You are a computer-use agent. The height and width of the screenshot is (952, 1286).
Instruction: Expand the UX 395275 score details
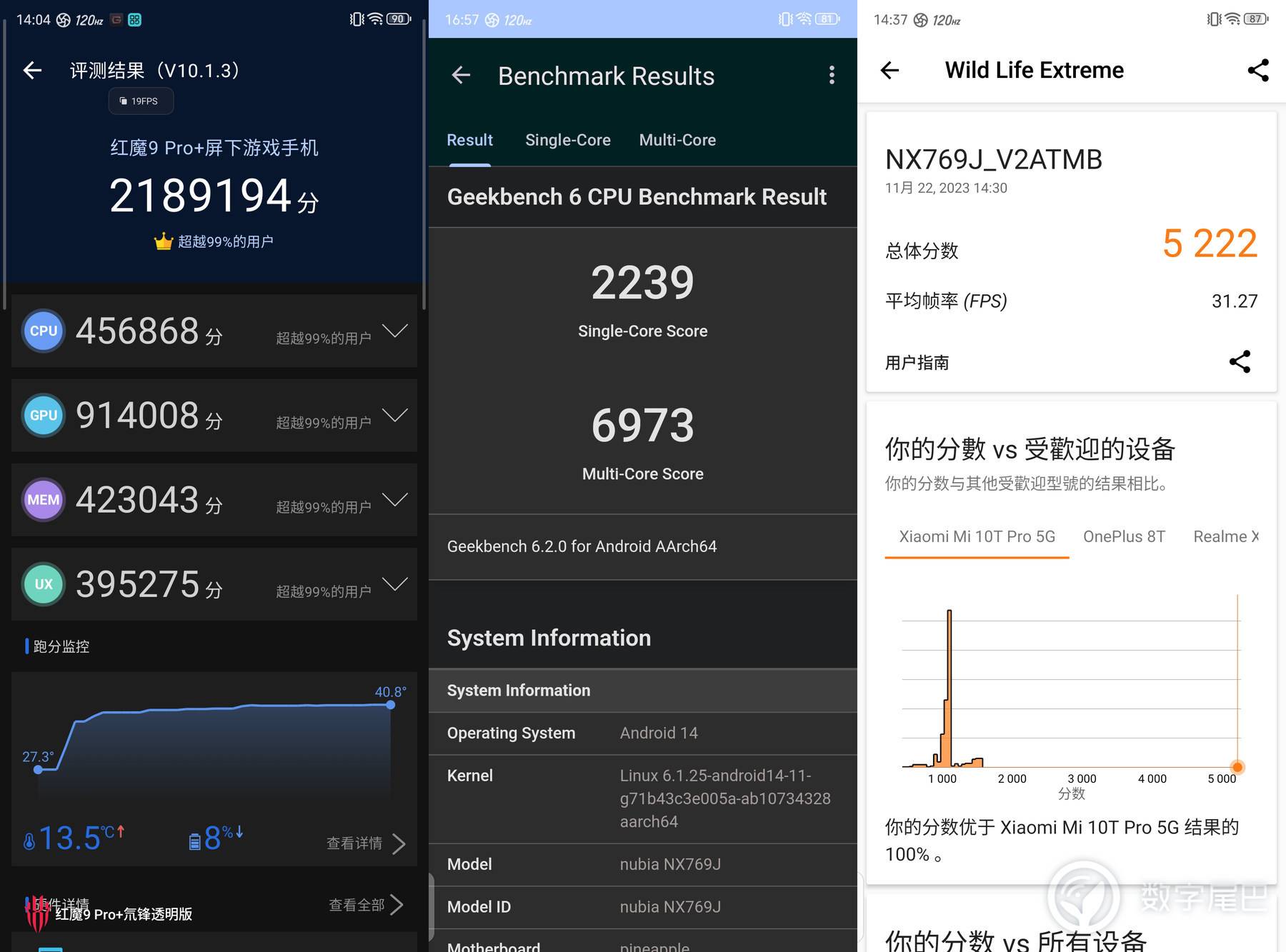[395, 583]
